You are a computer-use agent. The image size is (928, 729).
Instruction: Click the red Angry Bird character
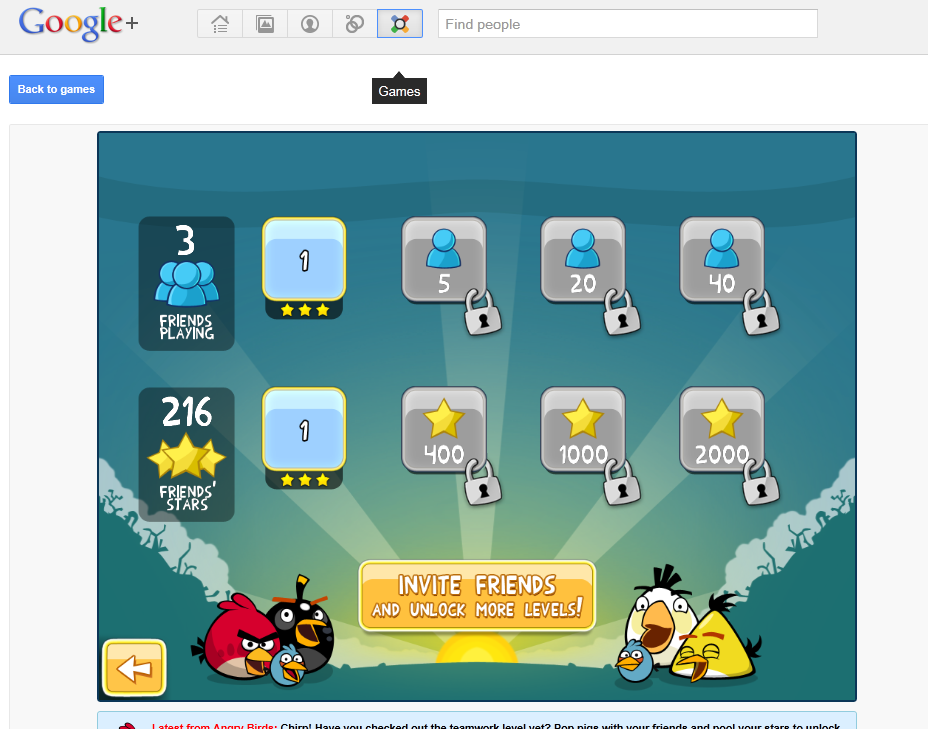[237, 639]
